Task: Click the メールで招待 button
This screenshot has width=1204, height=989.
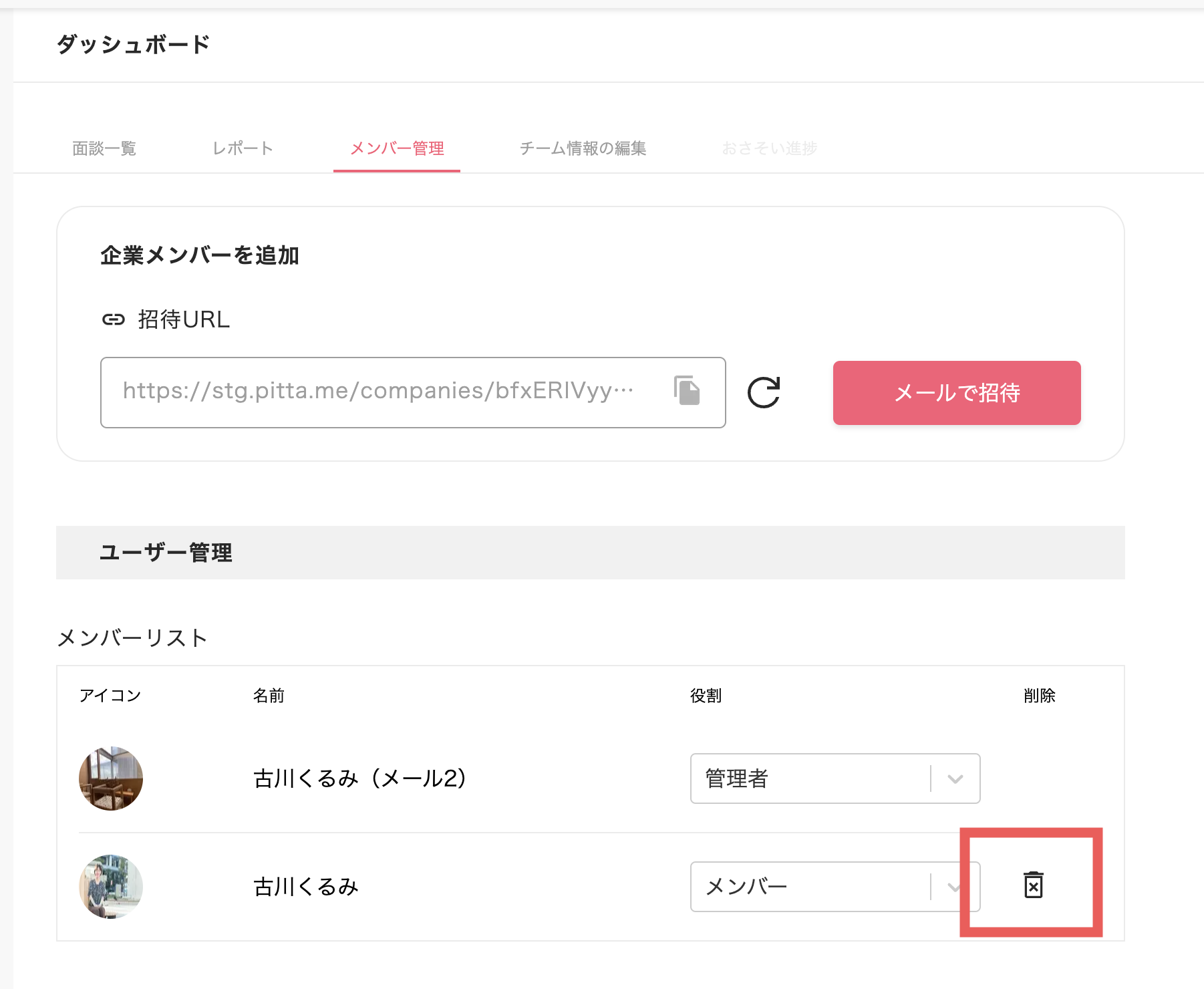Action: (957, 393)
